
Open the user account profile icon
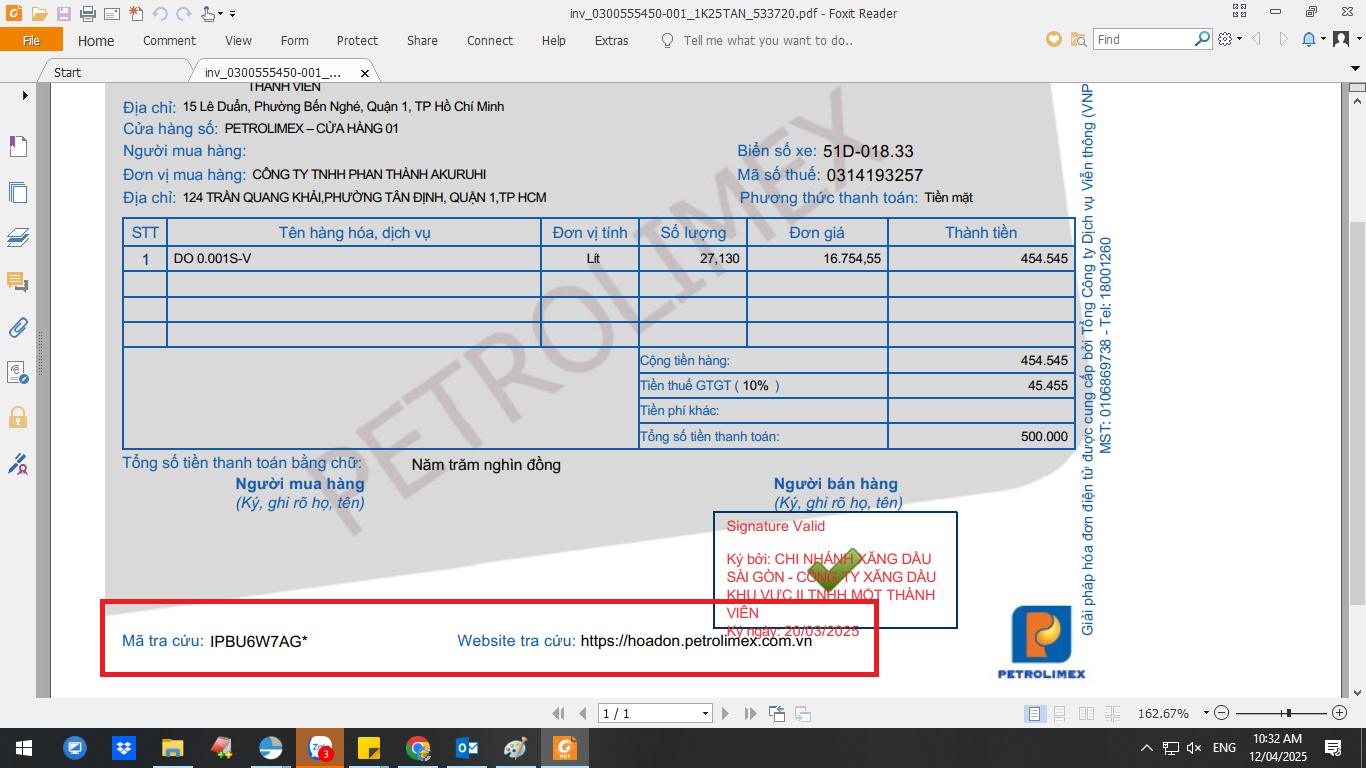1341,40
